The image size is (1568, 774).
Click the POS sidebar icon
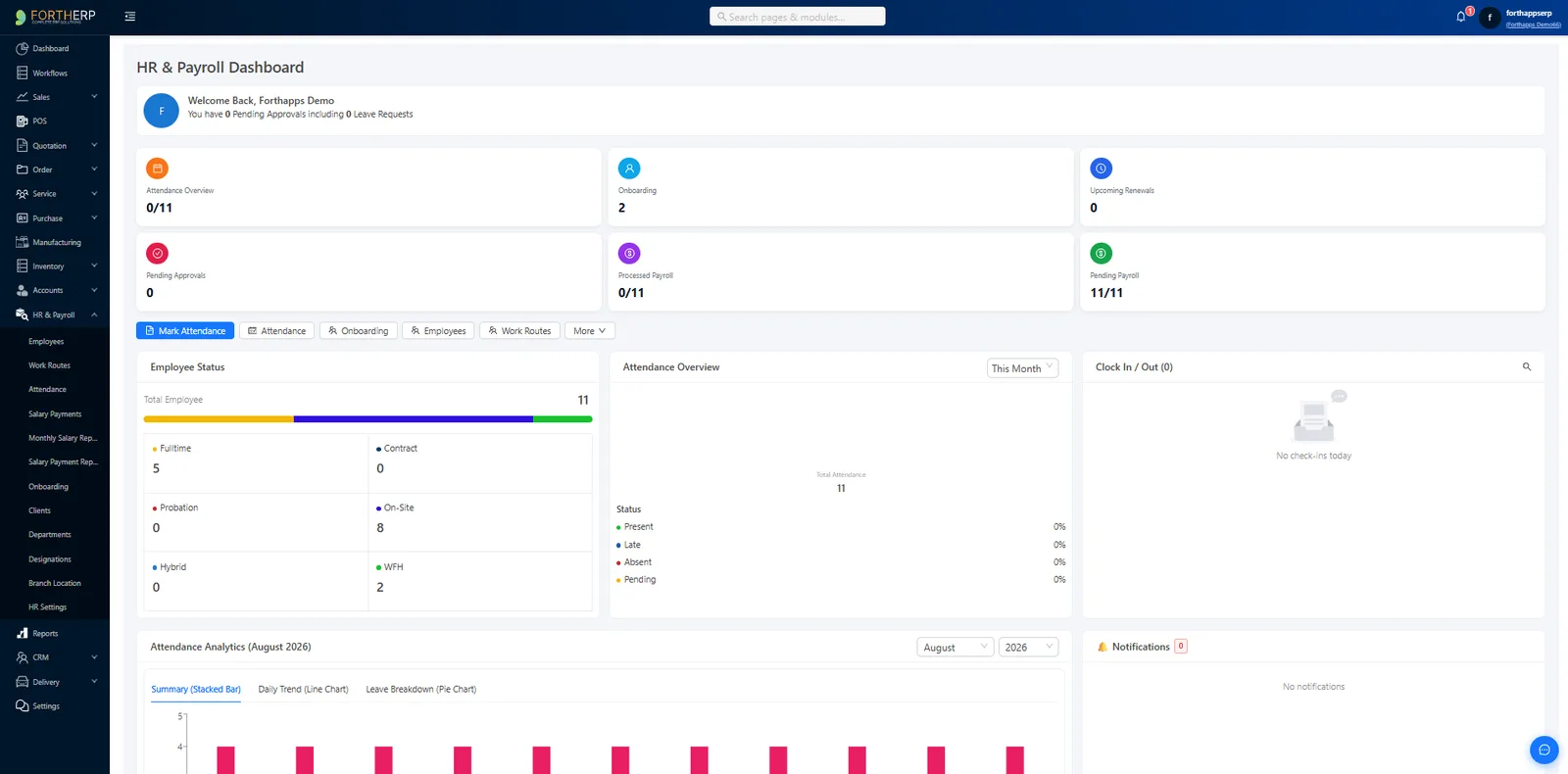(22, 121)
